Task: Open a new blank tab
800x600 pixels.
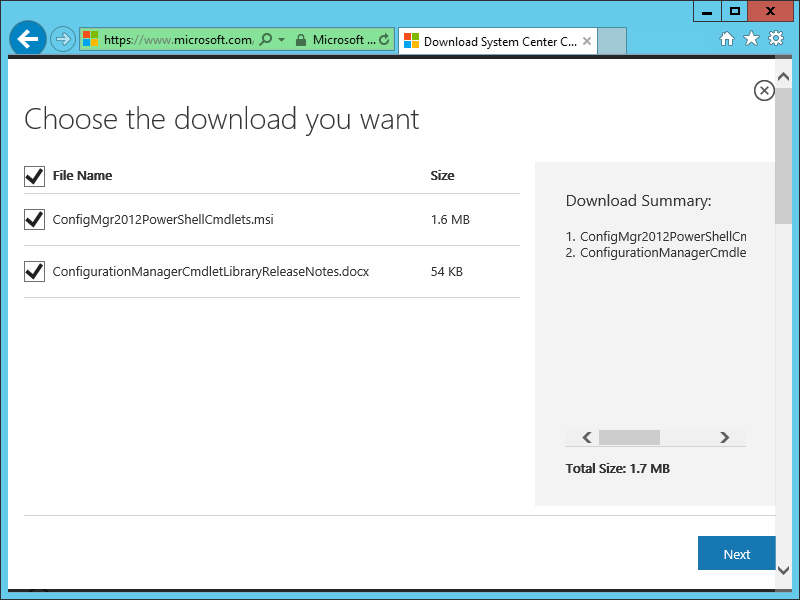Action: tap(612, 41)
